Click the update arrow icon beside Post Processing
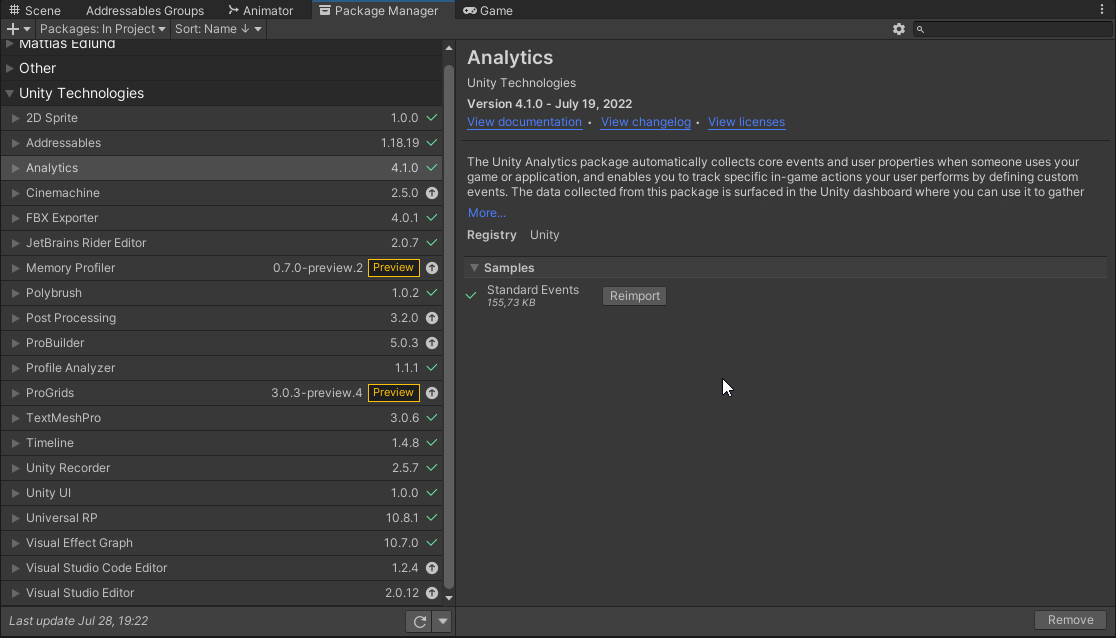The width and height of the screenshot is (1116, 638). click(x=432, y=318)
